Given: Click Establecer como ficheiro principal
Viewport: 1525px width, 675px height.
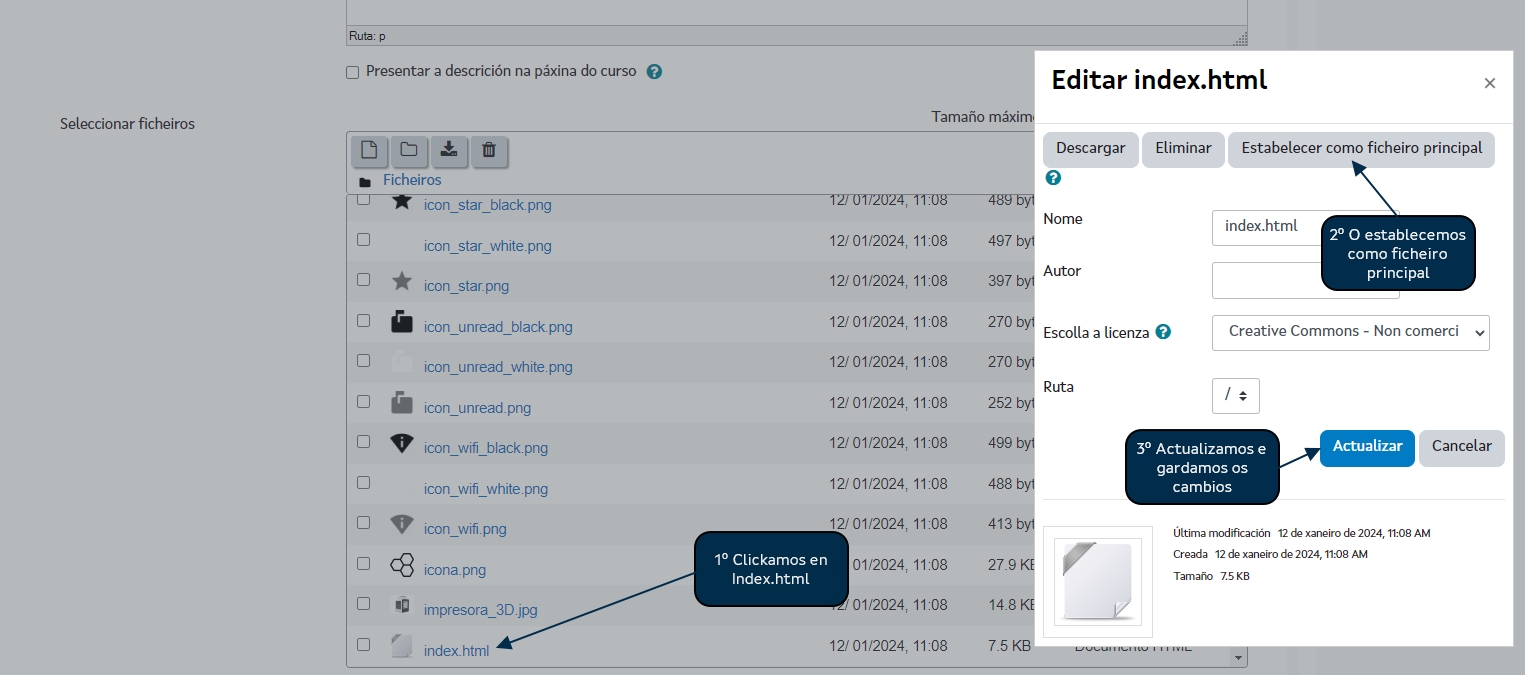Looking at the screenshot, I should [x=1361, y=149].
